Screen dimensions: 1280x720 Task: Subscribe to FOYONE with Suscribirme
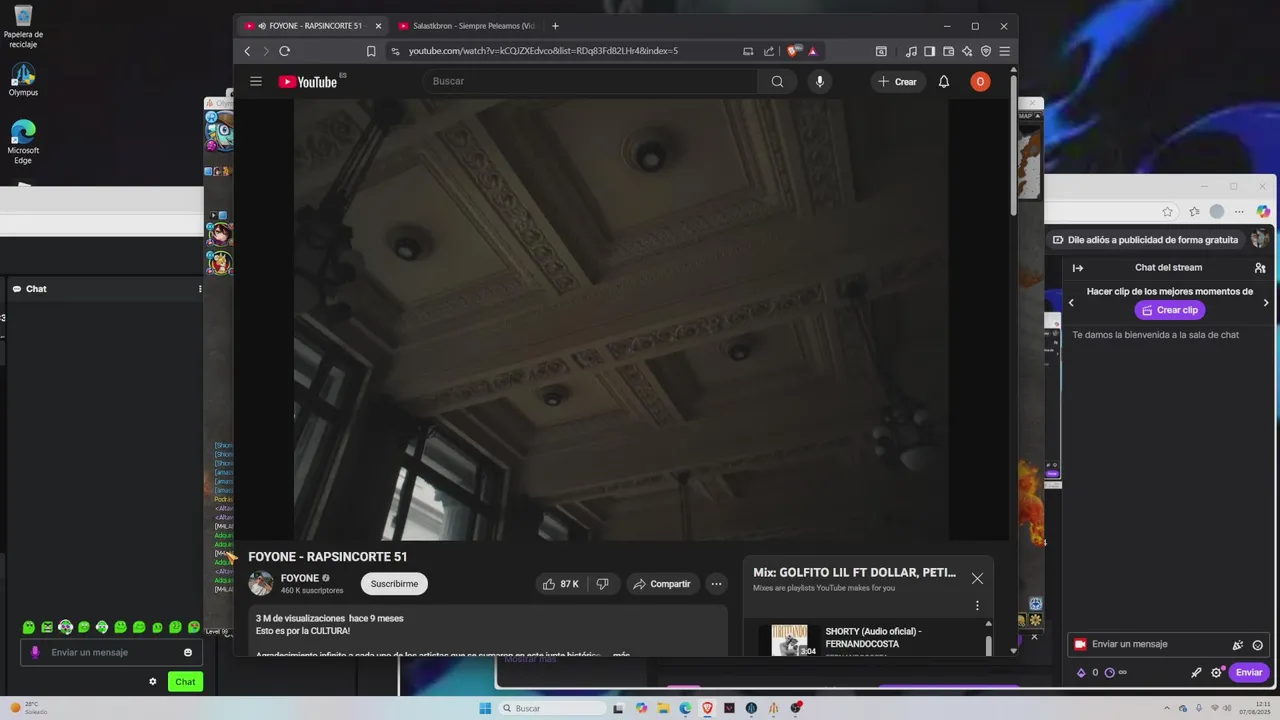click(x=394, y=584)
